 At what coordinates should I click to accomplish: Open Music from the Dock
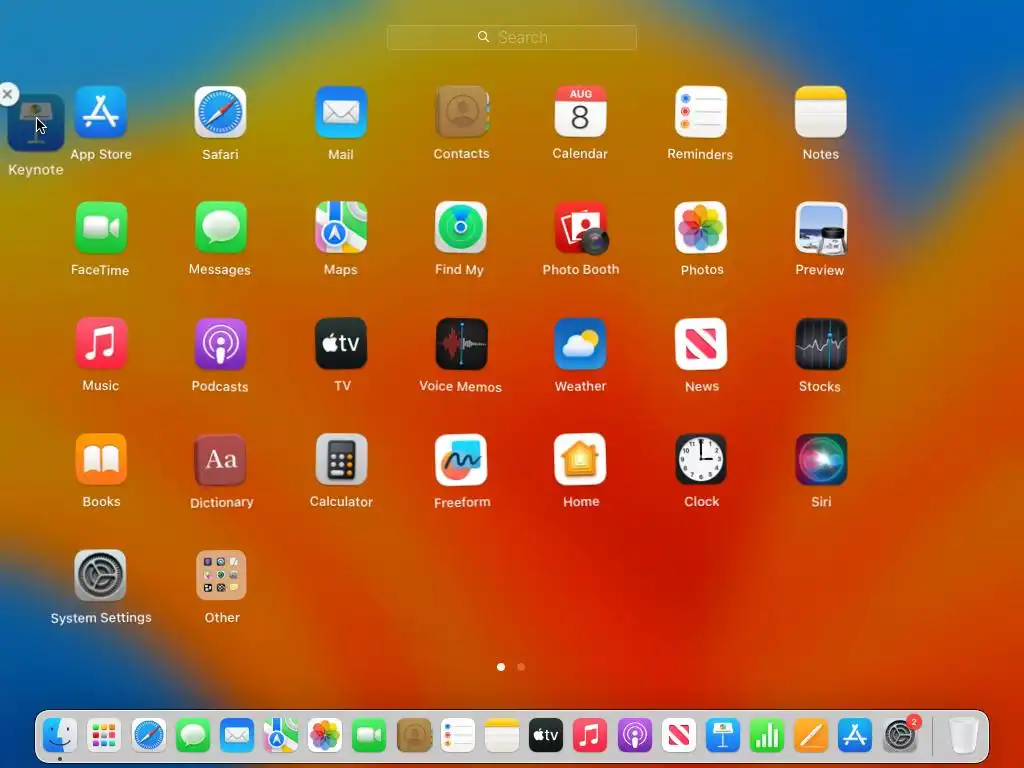590,735
